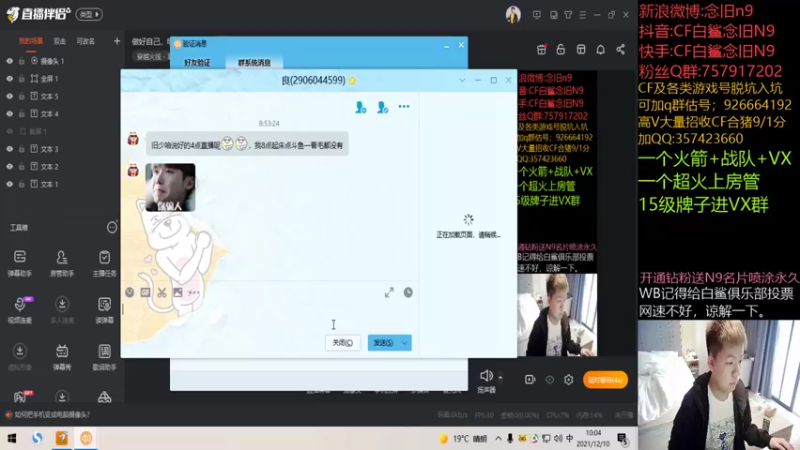Show the hidden 截屏 1 source
The image size is (800, 450).
click(9, 131)
